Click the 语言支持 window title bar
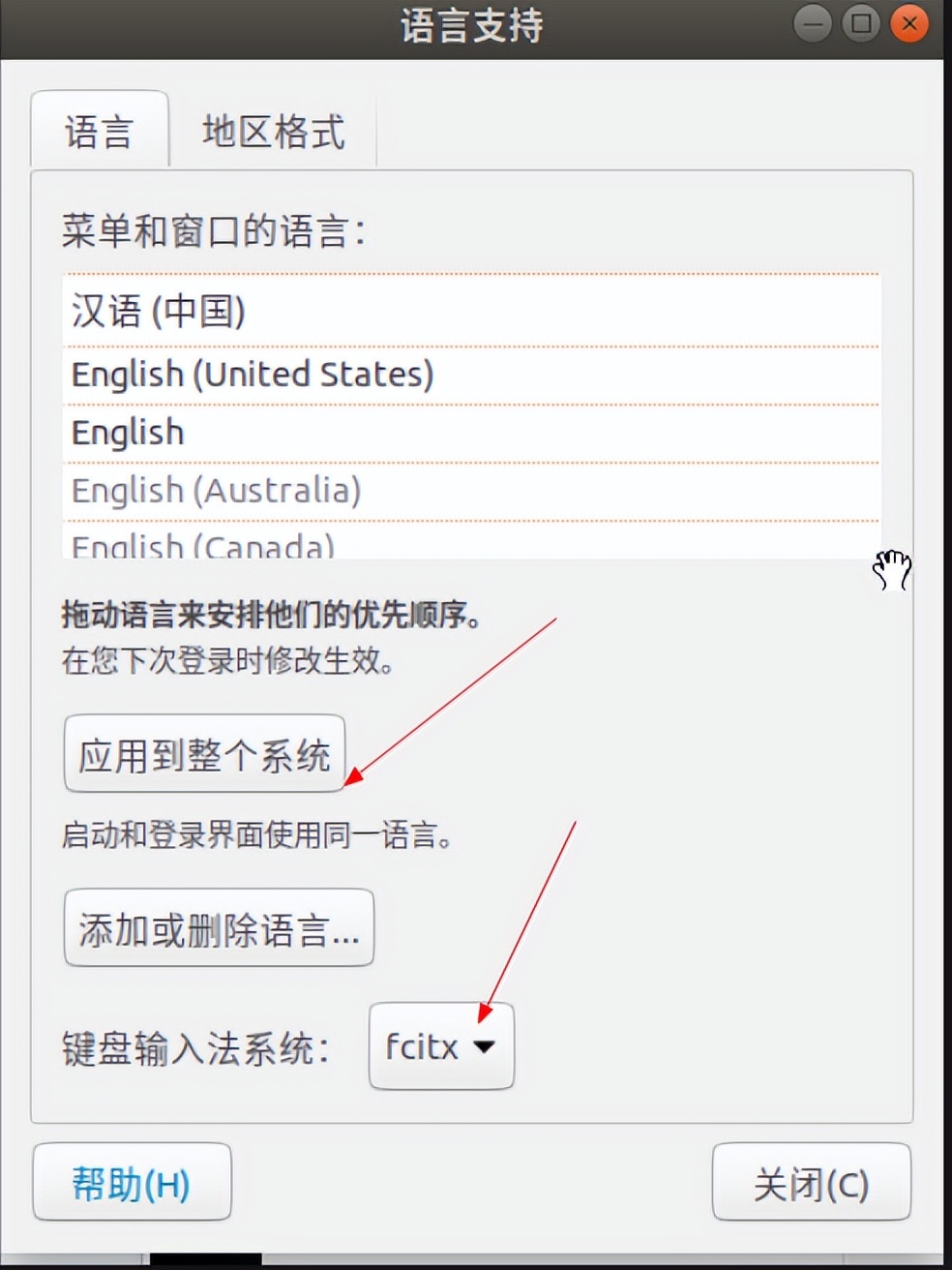Image resolution: width=952 pixels, height=1270 pixels. [471, 26]
